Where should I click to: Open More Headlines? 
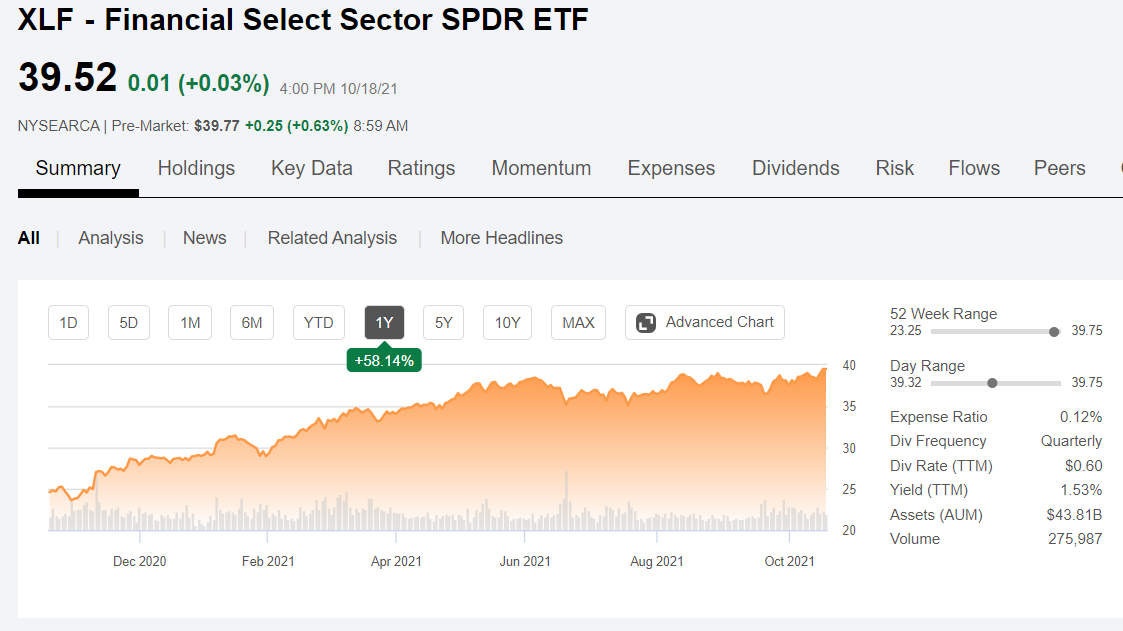click(x=501, y=238)
